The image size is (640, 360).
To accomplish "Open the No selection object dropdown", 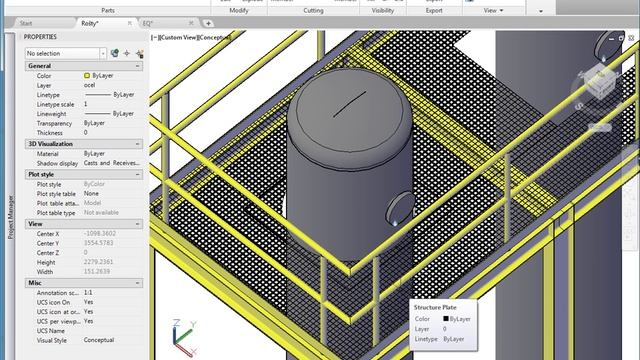I will click(102, 53).
